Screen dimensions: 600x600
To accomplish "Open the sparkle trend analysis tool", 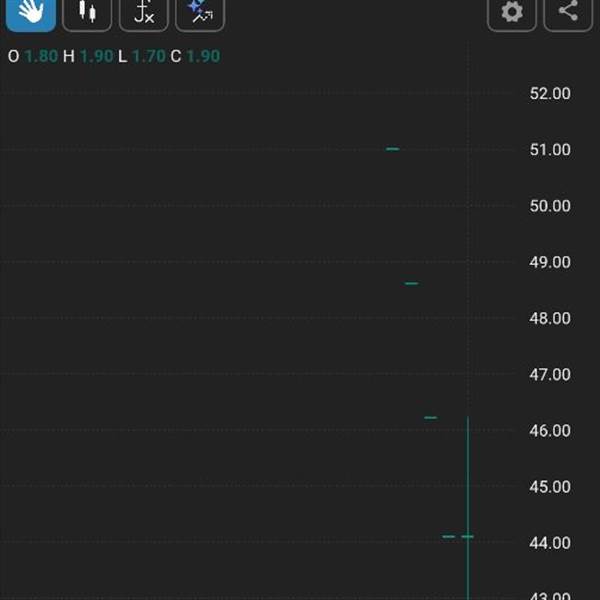I will [x=200, y=15].
